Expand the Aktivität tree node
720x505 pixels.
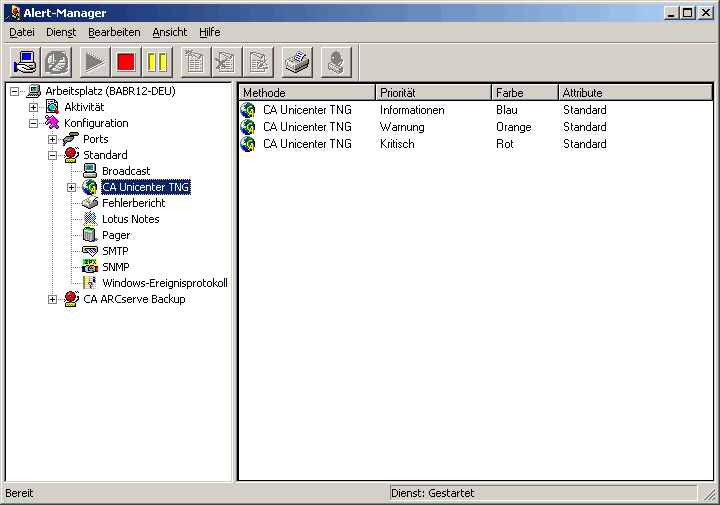click(x=34, y=107)
